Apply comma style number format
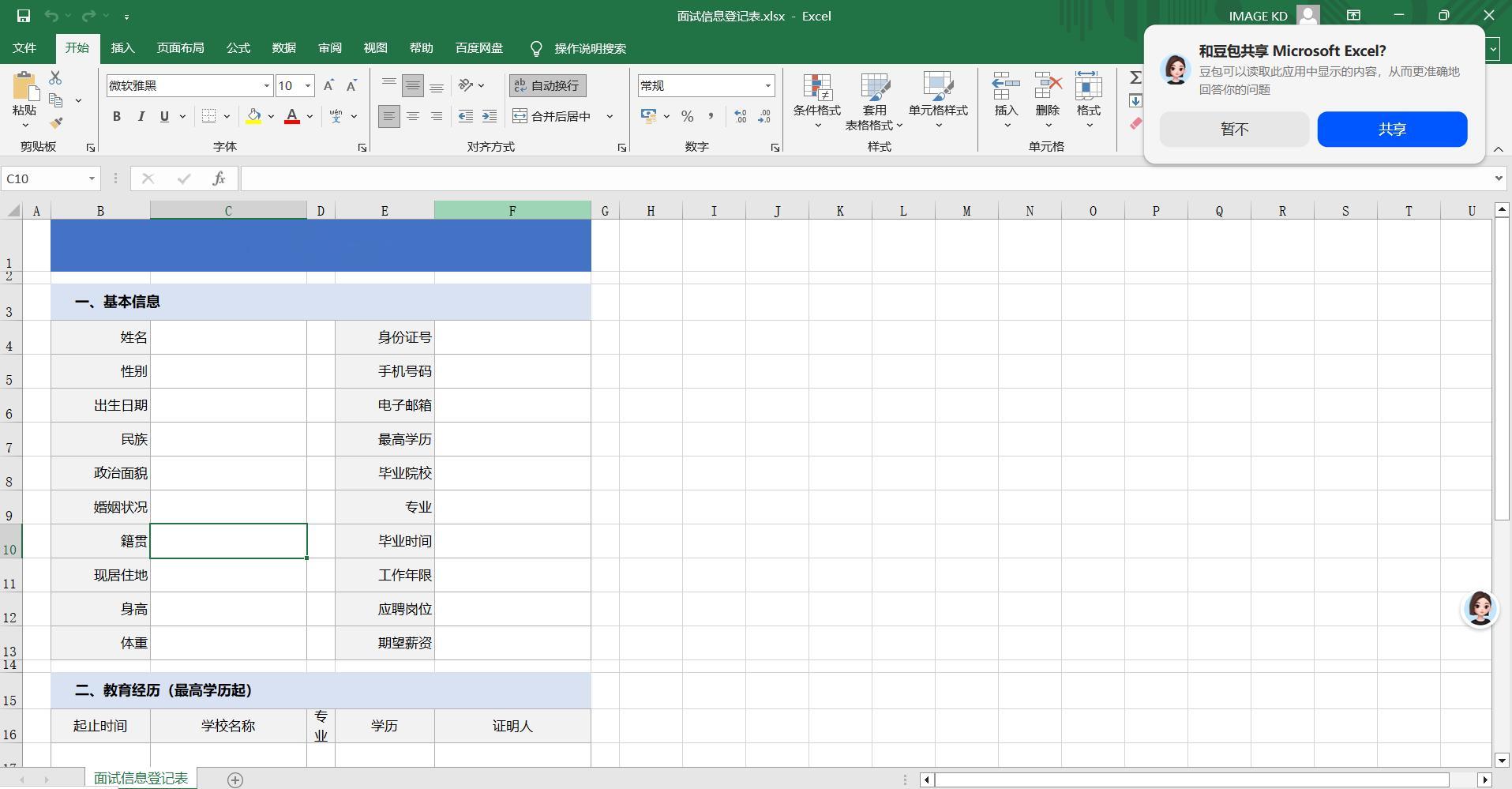Image resolution: width=1512 pixels, height=789 pixels. tap(711, 116)
